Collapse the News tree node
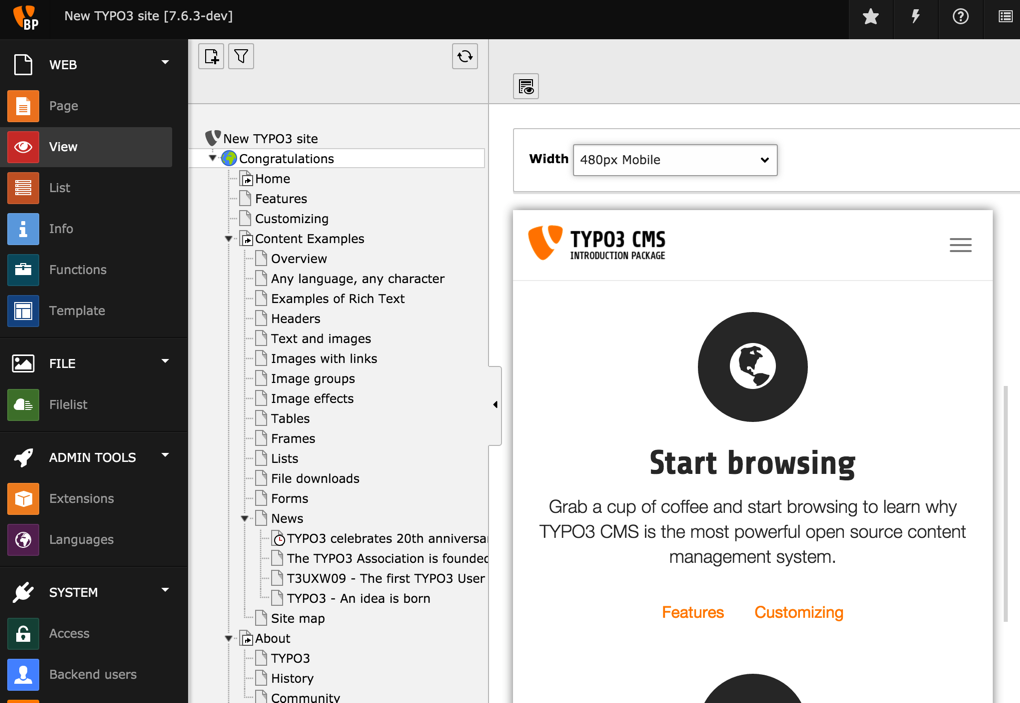 [245, 518]
